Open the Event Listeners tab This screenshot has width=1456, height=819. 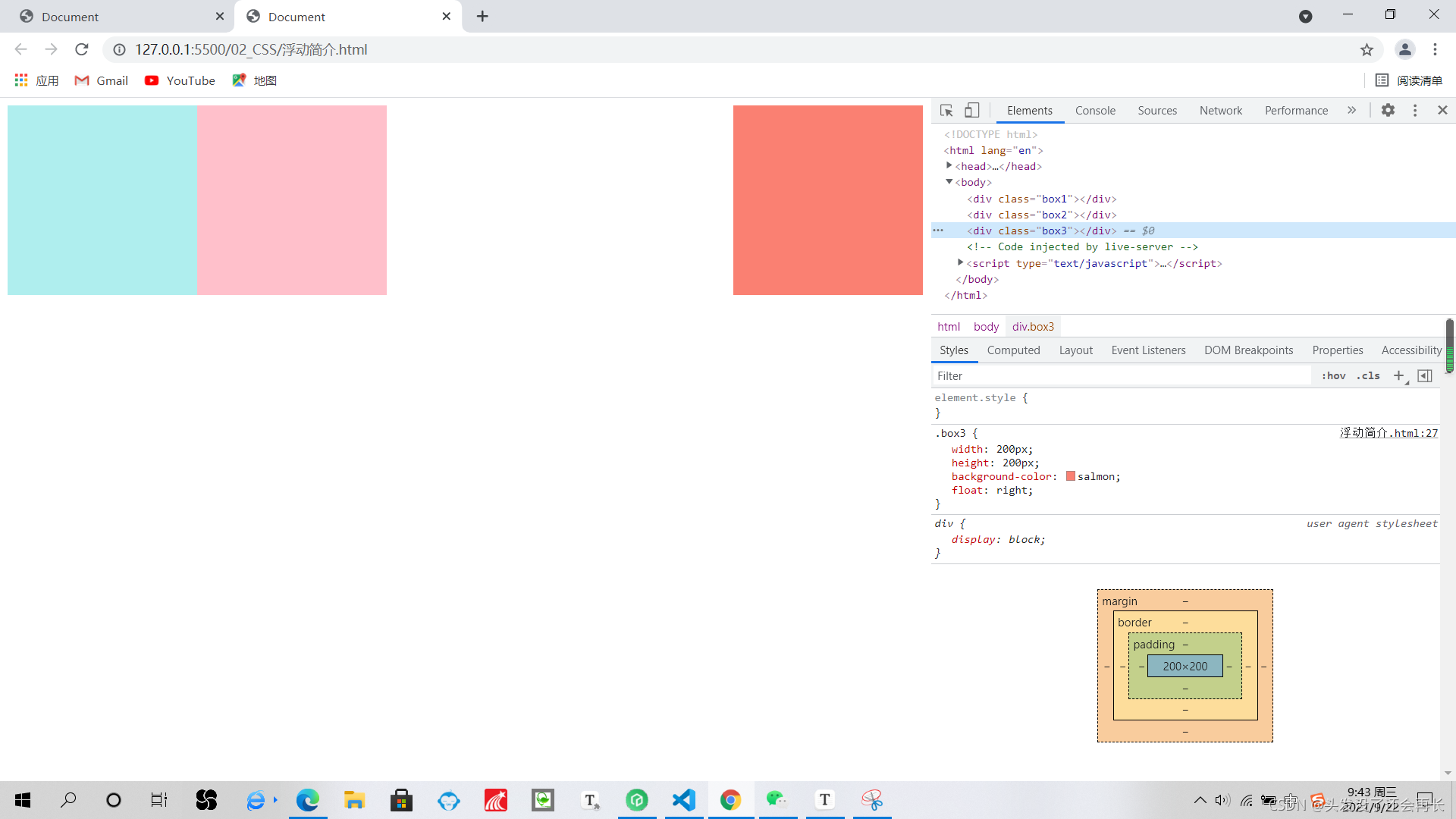1148,350
